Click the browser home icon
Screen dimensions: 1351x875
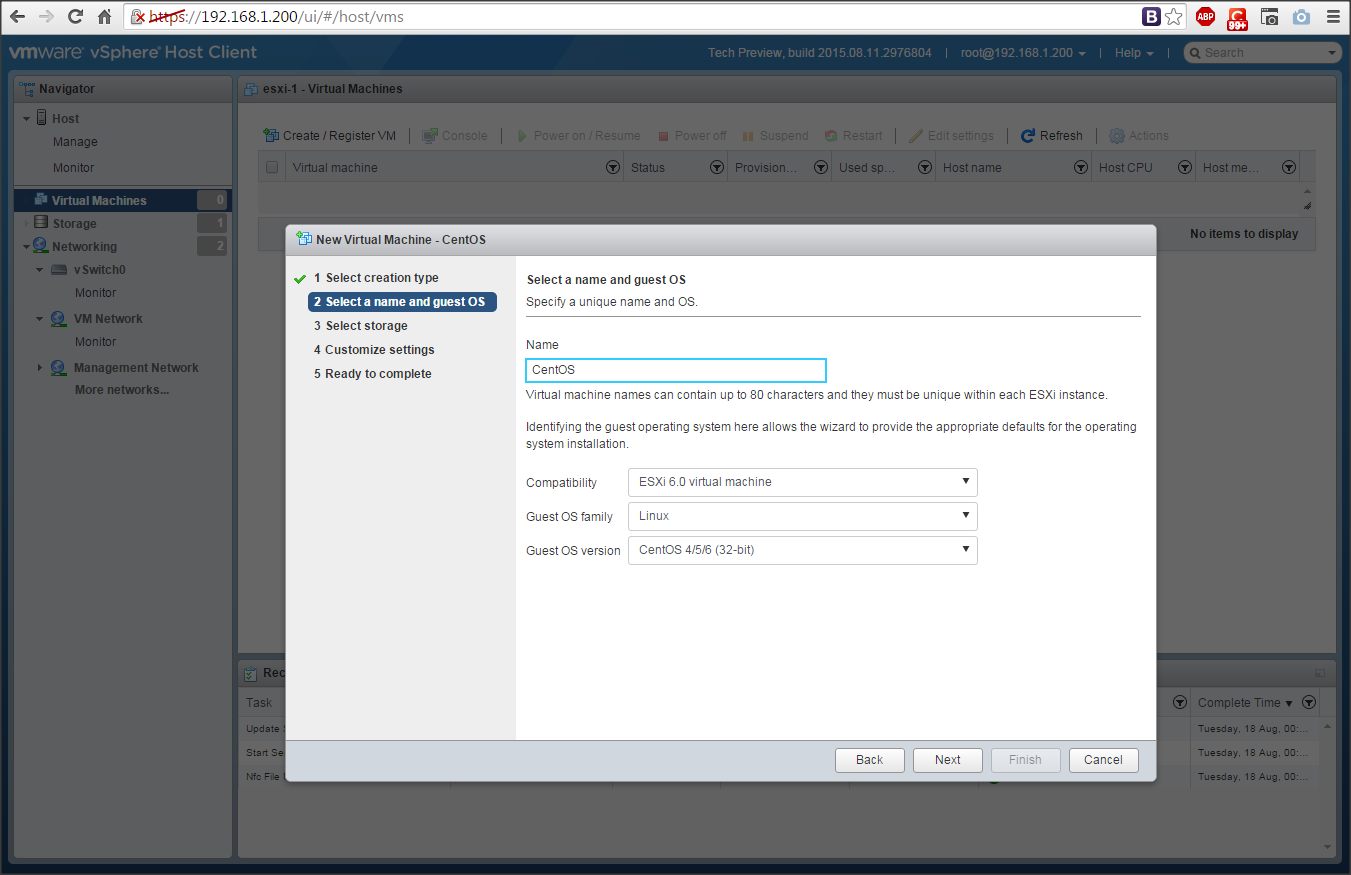point(105,17)
